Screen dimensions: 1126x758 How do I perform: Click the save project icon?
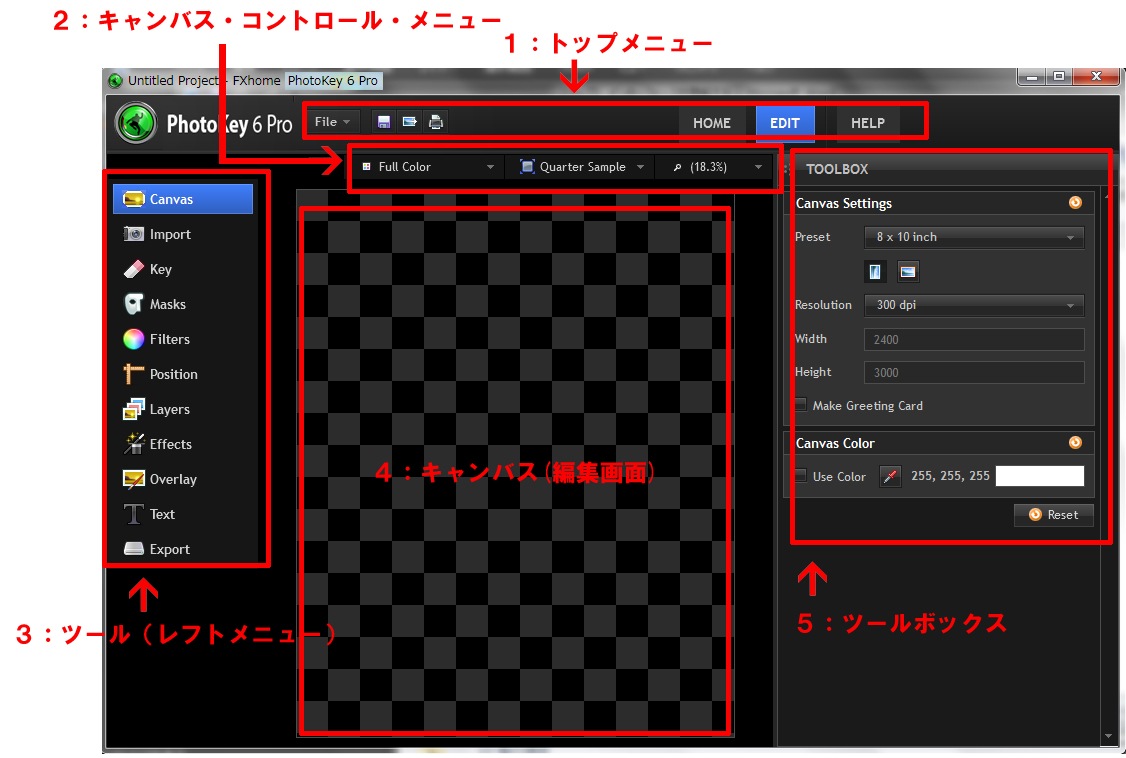383,122
